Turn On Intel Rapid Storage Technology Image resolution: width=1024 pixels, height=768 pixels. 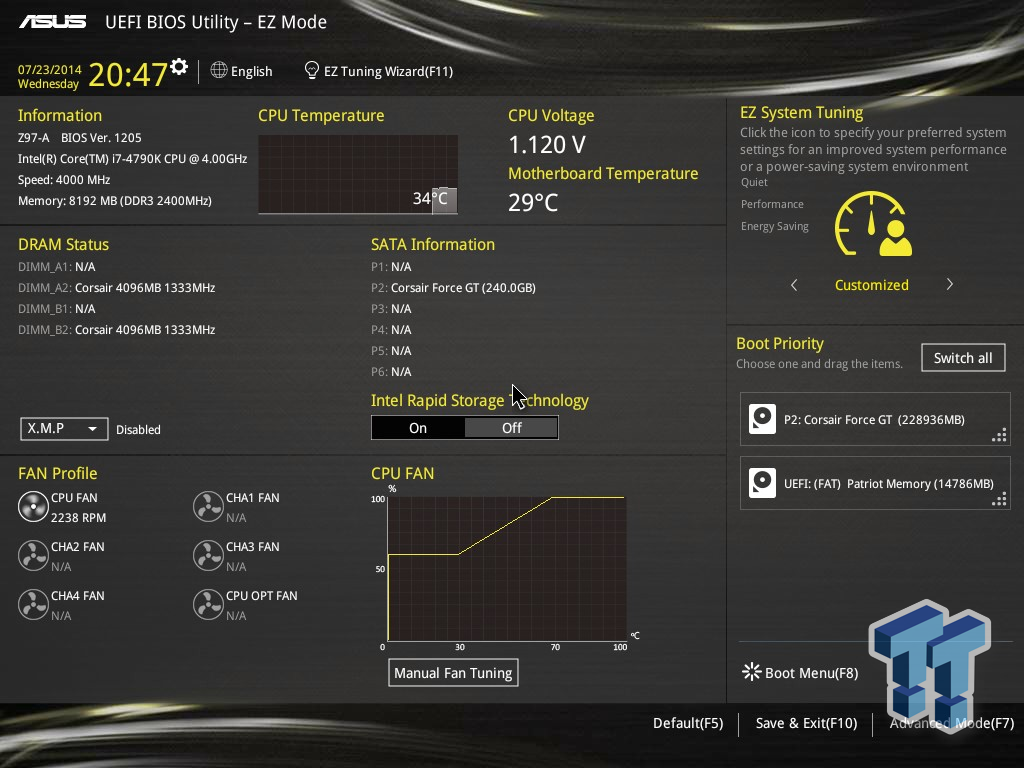[x=418, y=427]
